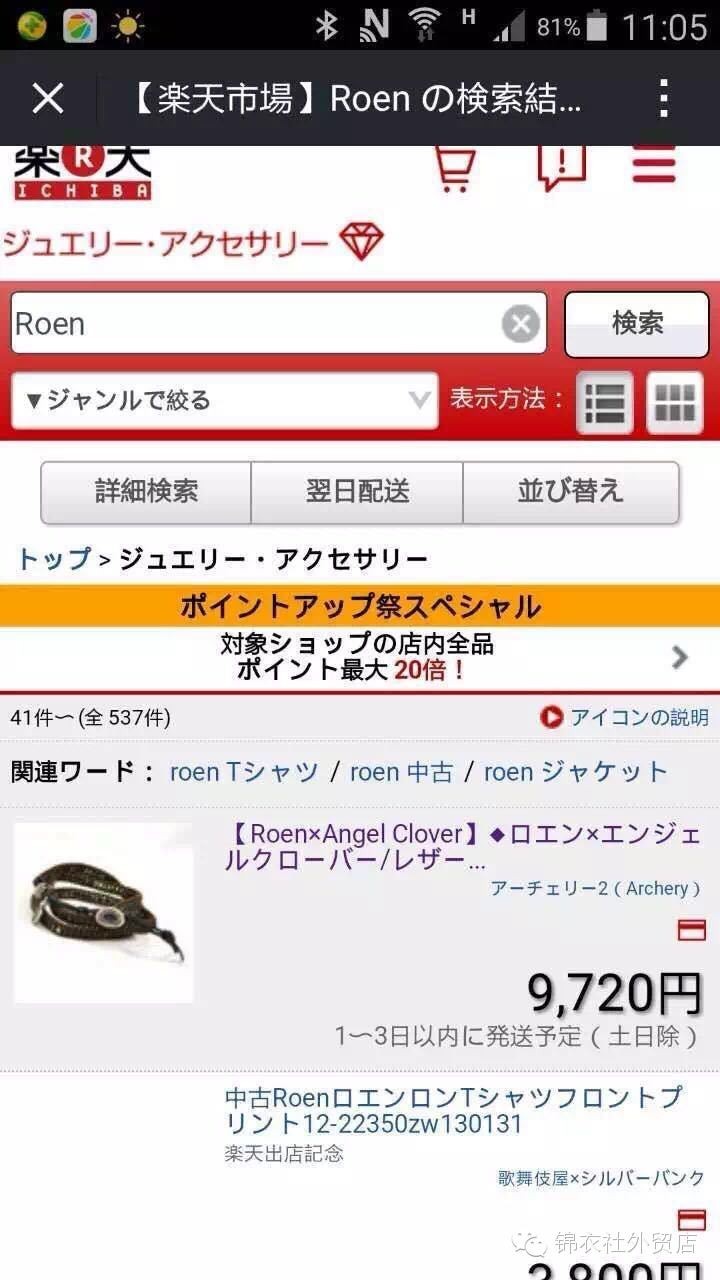The image size is (720, 1280).
Task: Switch to list view display
Action: (x=605, y=402)
